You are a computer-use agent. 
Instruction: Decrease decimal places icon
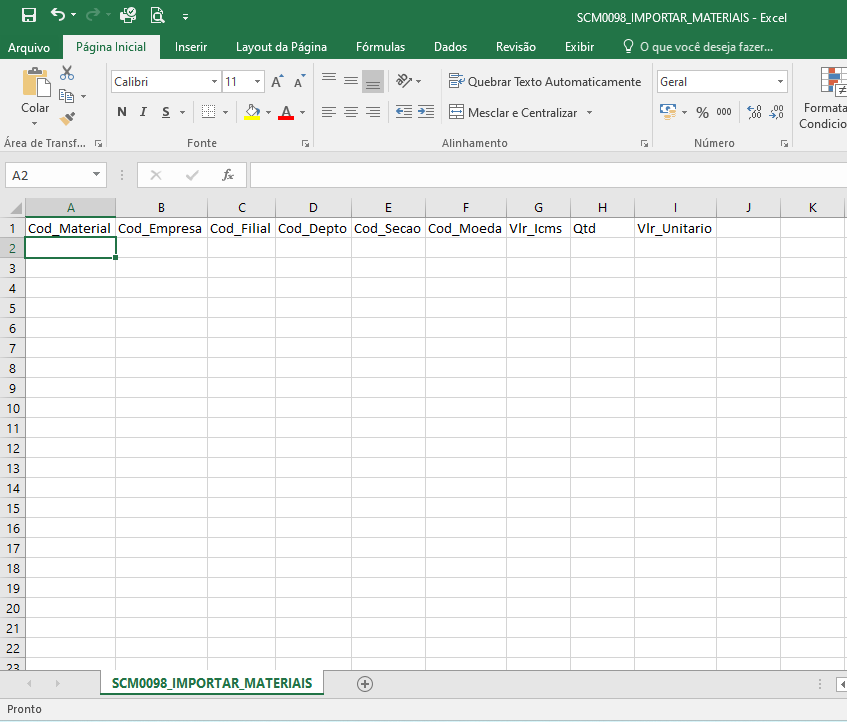click(x=777, y=112)
